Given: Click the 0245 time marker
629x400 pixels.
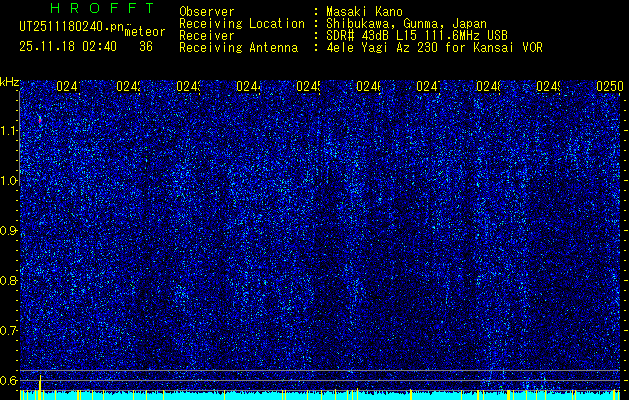Looking at the screenshot, I should (x=308, y=86).
